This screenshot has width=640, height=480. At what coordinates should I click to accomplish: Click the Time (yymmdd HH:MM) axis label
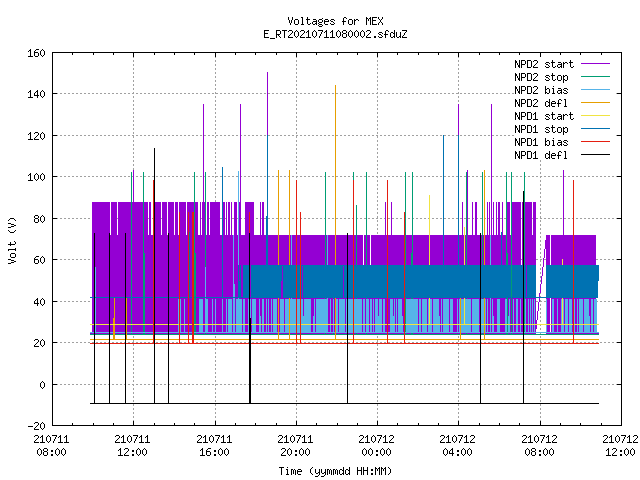tap(335, 471)
